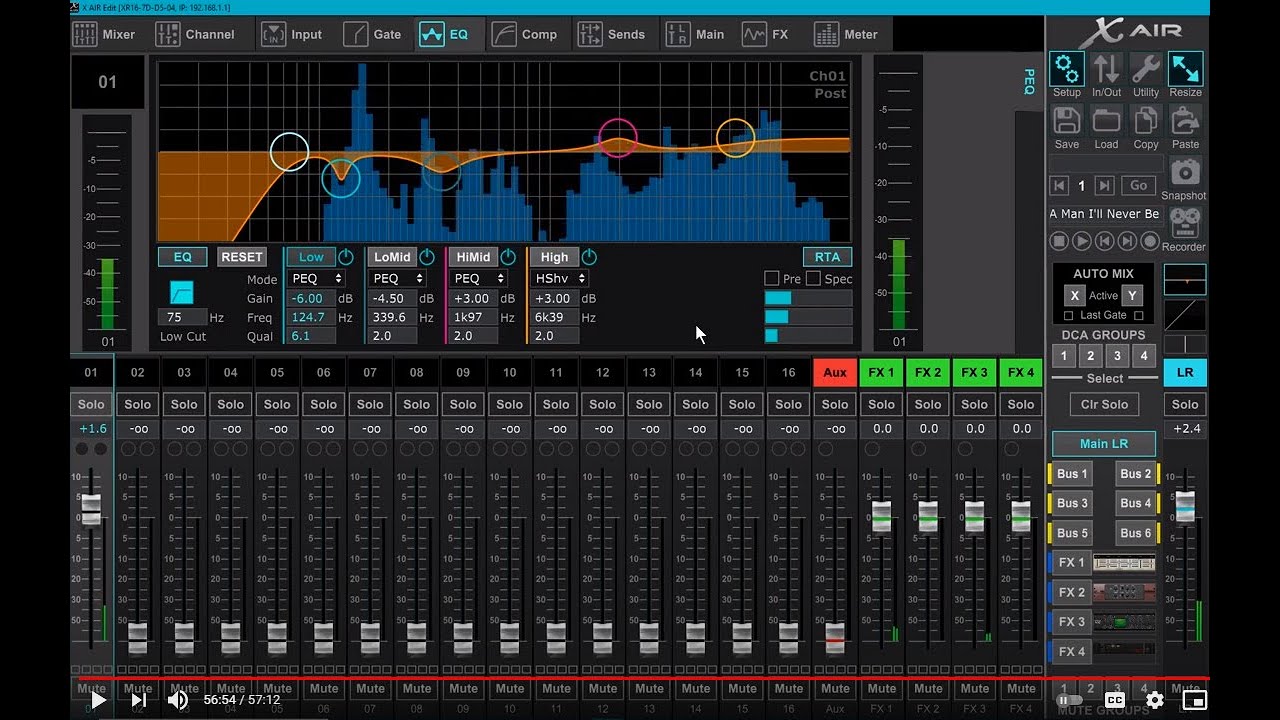Toggle Auto Mix X group
The width and height of the screenshot is (1280, 720).
pyautogui.click(x=1074, y=295)
